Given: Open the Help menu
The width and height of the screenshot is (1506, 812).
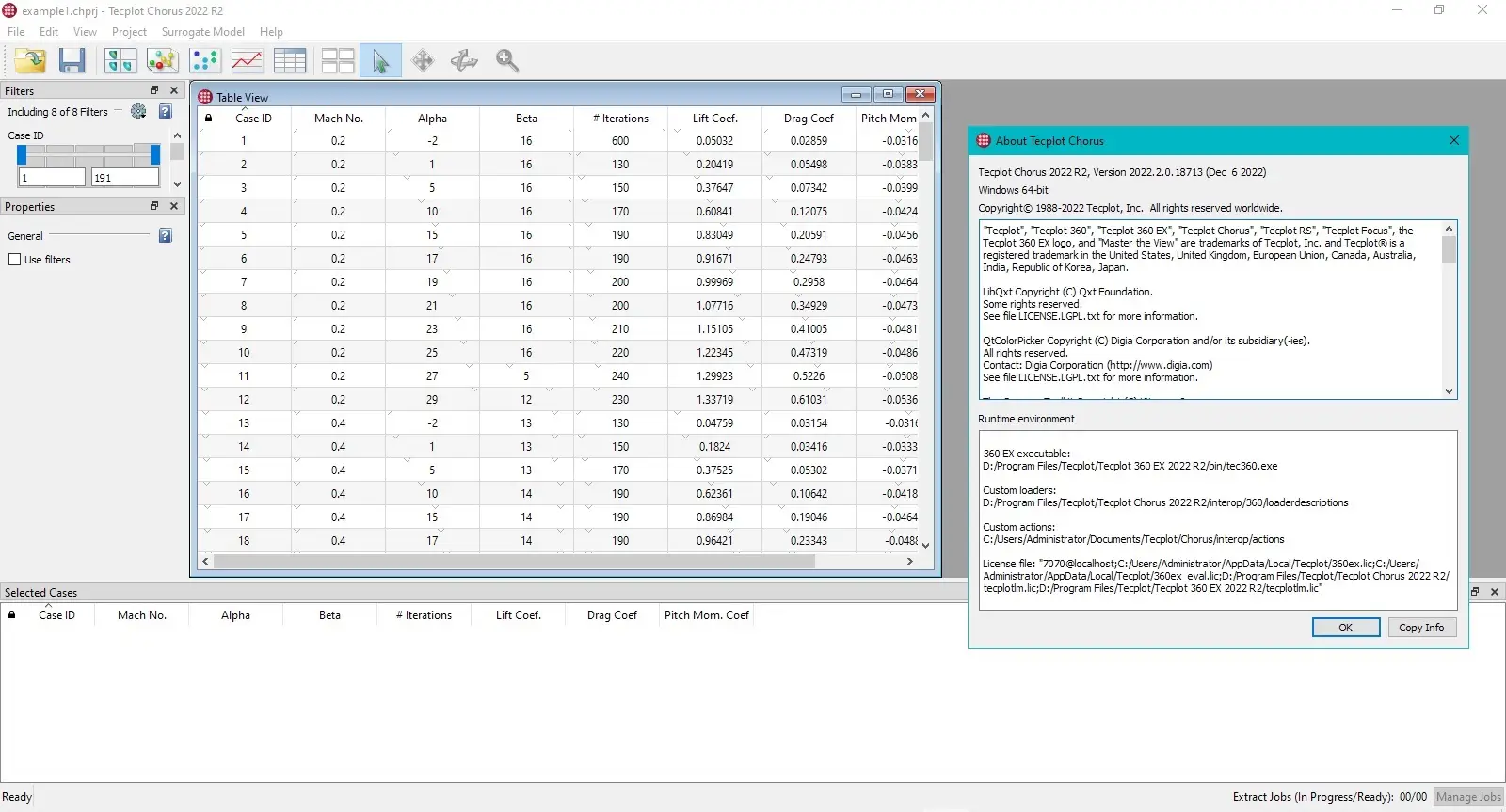Looking at the screenshot, I should pos(271,31).
